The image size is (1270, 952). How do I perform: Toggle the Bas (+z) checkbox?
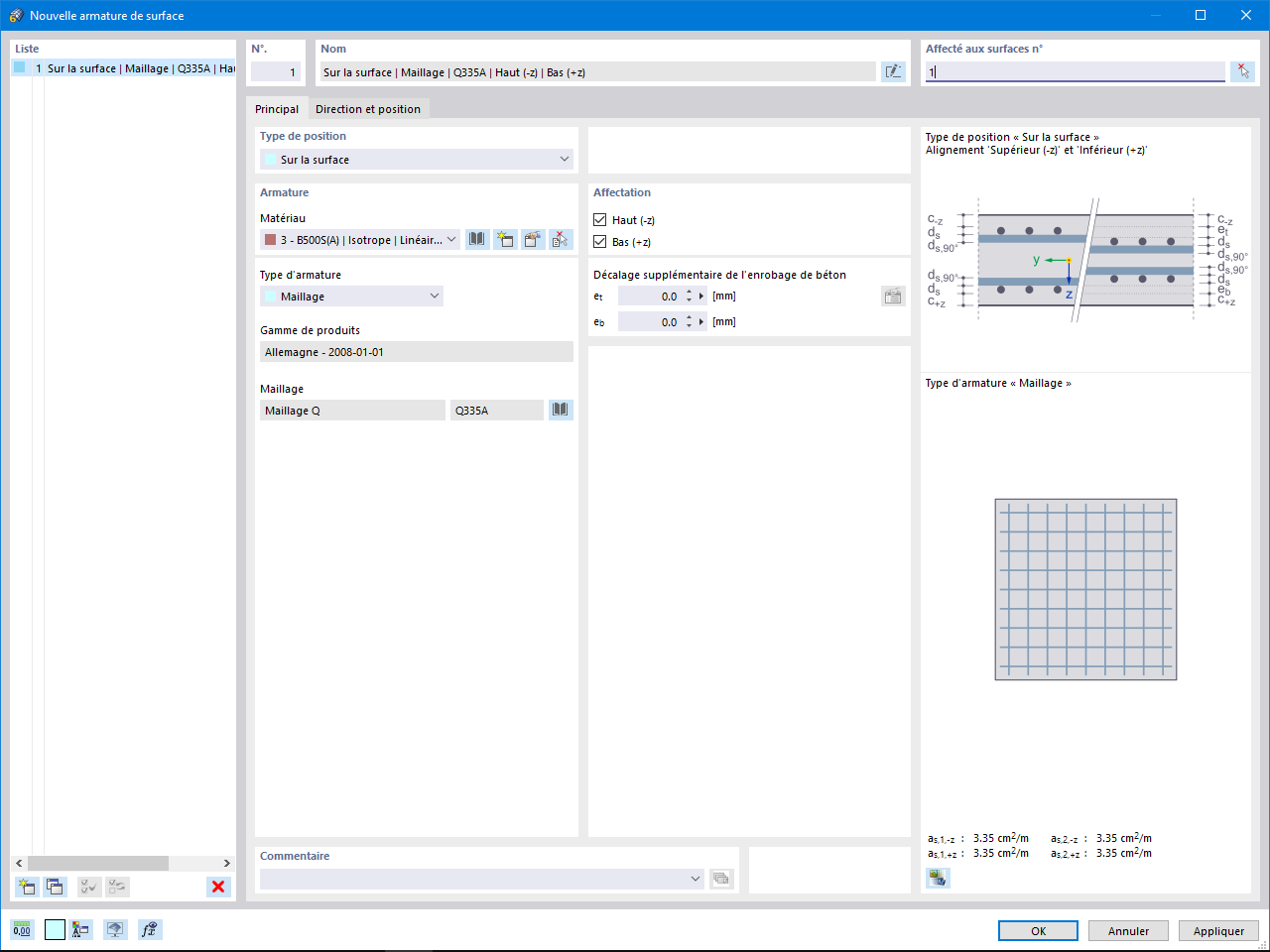599,242
